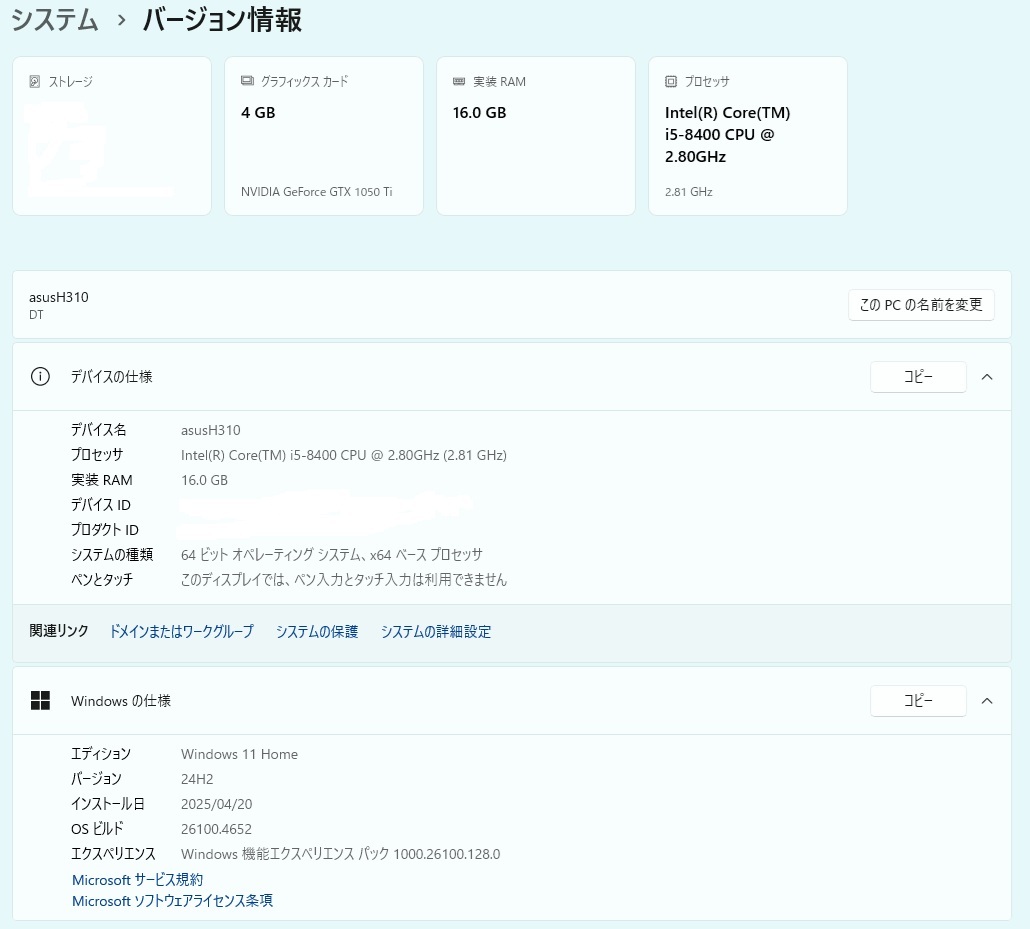Click 64 ビット オペレーティング システム value
The image size is (1030, 929).
click(332, 555)
